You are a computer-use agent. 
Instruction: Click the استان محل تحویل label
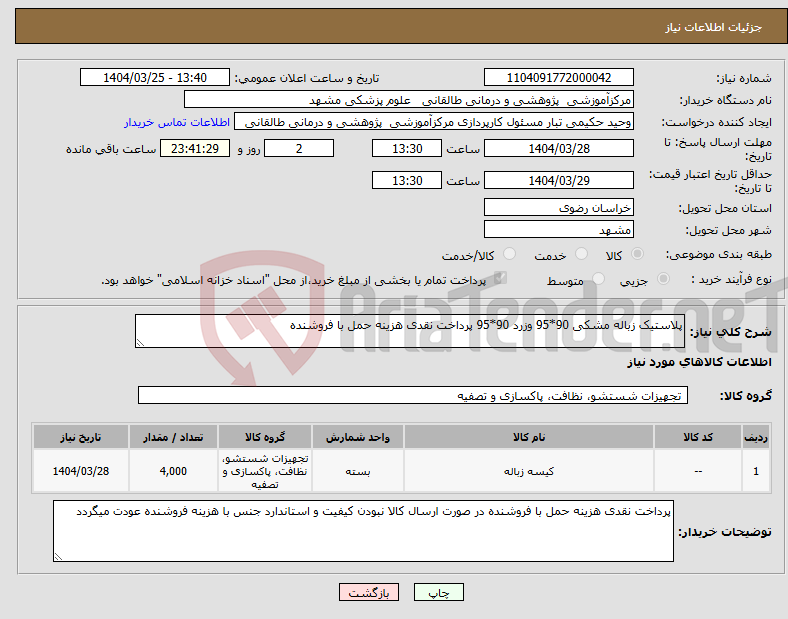725,208
